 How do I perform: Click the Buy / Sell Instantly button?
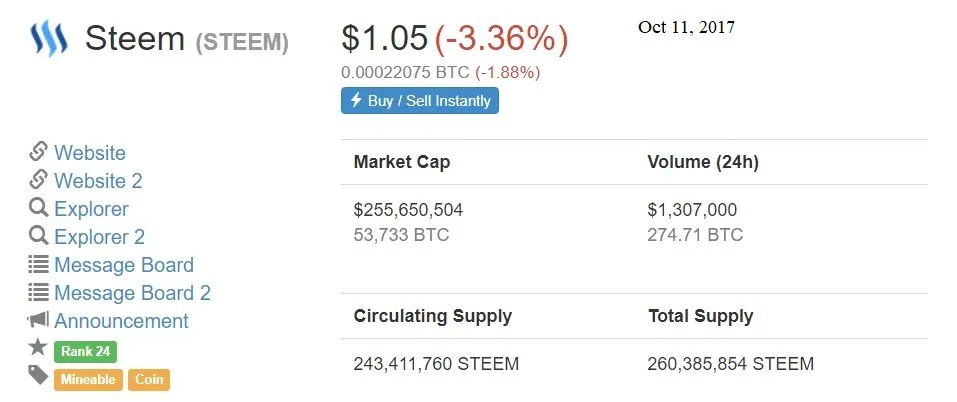click(x=420, y=101)
